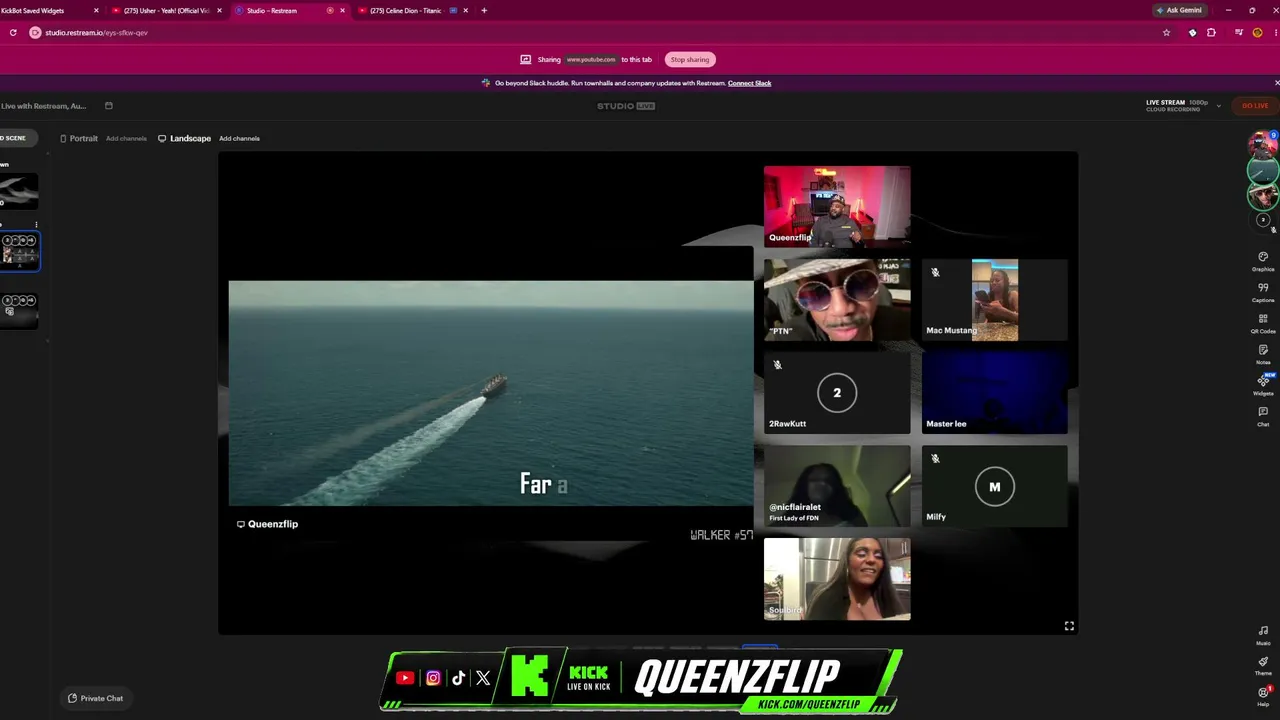The image size is (1280, 720).
Task: Reload the browser page
Action: [13, 33]
